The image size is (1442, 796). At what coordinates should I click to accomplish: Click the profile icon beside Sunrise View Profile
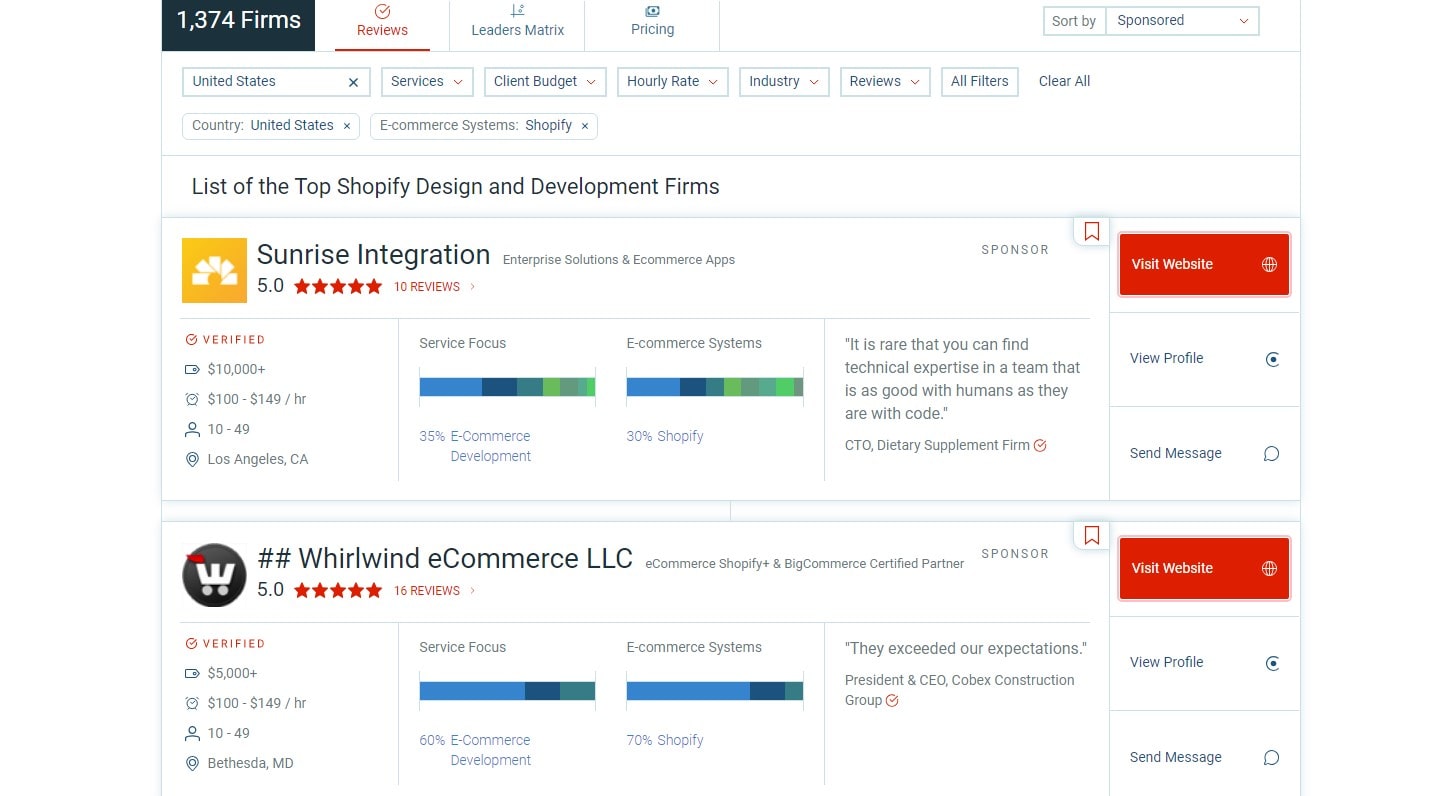[x=1272, y=359]
